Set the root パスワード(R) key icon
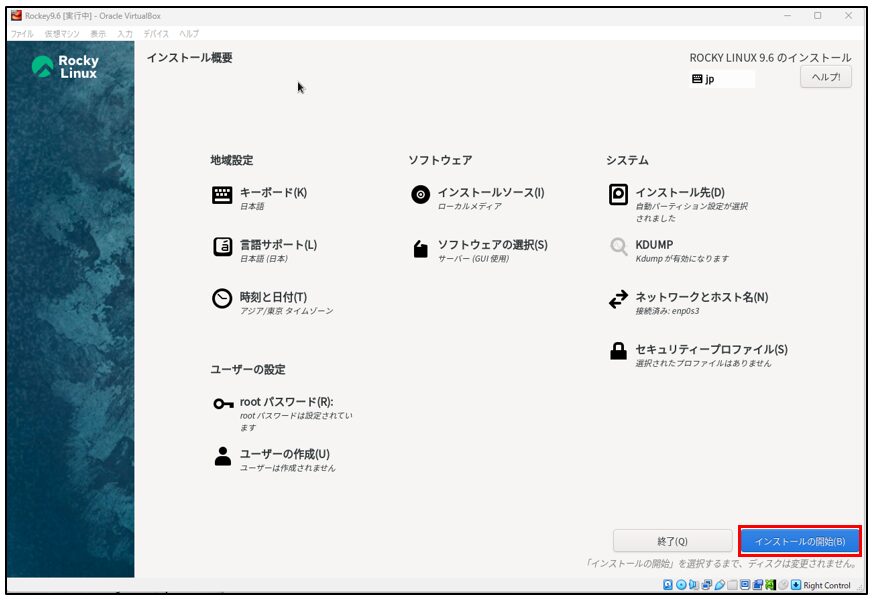Screen dimensions: 873x600 [x=223, y=403]
